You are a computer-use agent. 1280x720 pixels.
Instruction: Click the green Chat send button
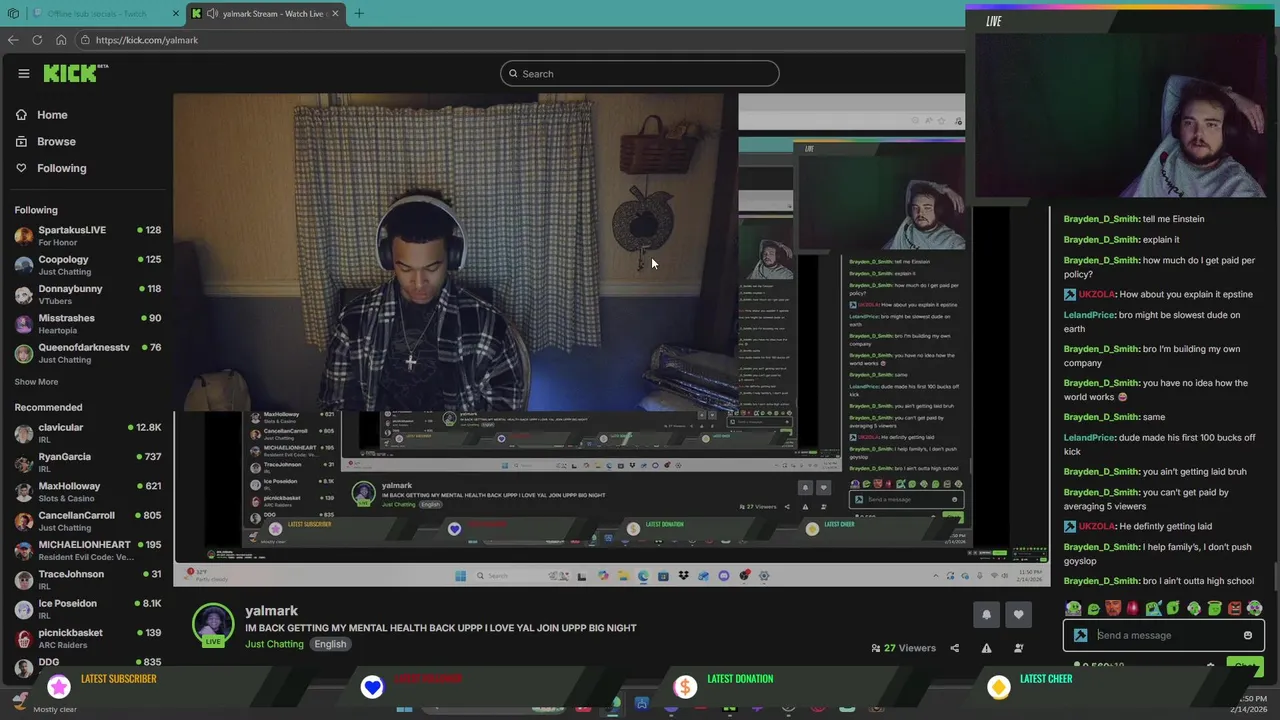click(x=1243, y=665)
